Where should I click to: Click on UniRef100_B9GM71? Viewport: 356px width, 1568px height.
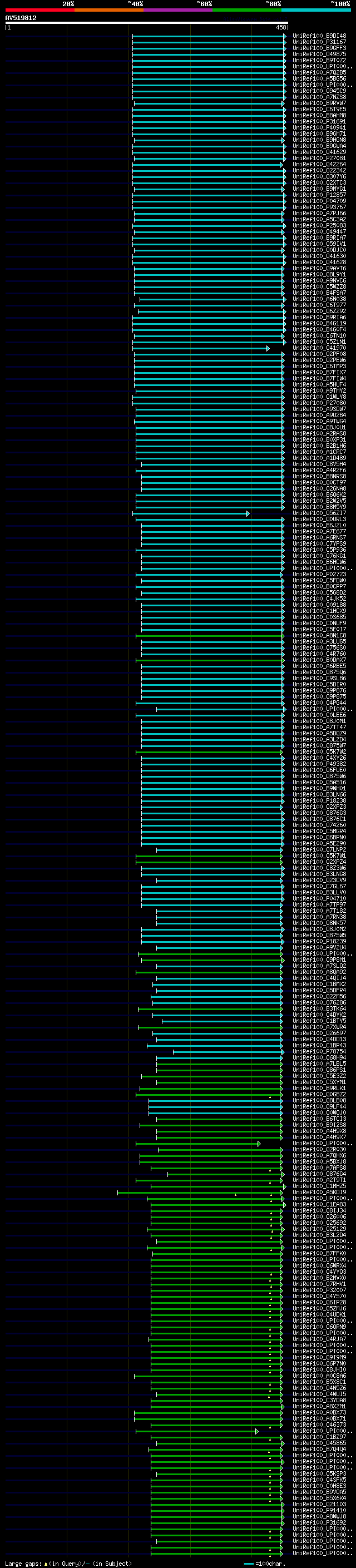(x=319, y=134)
